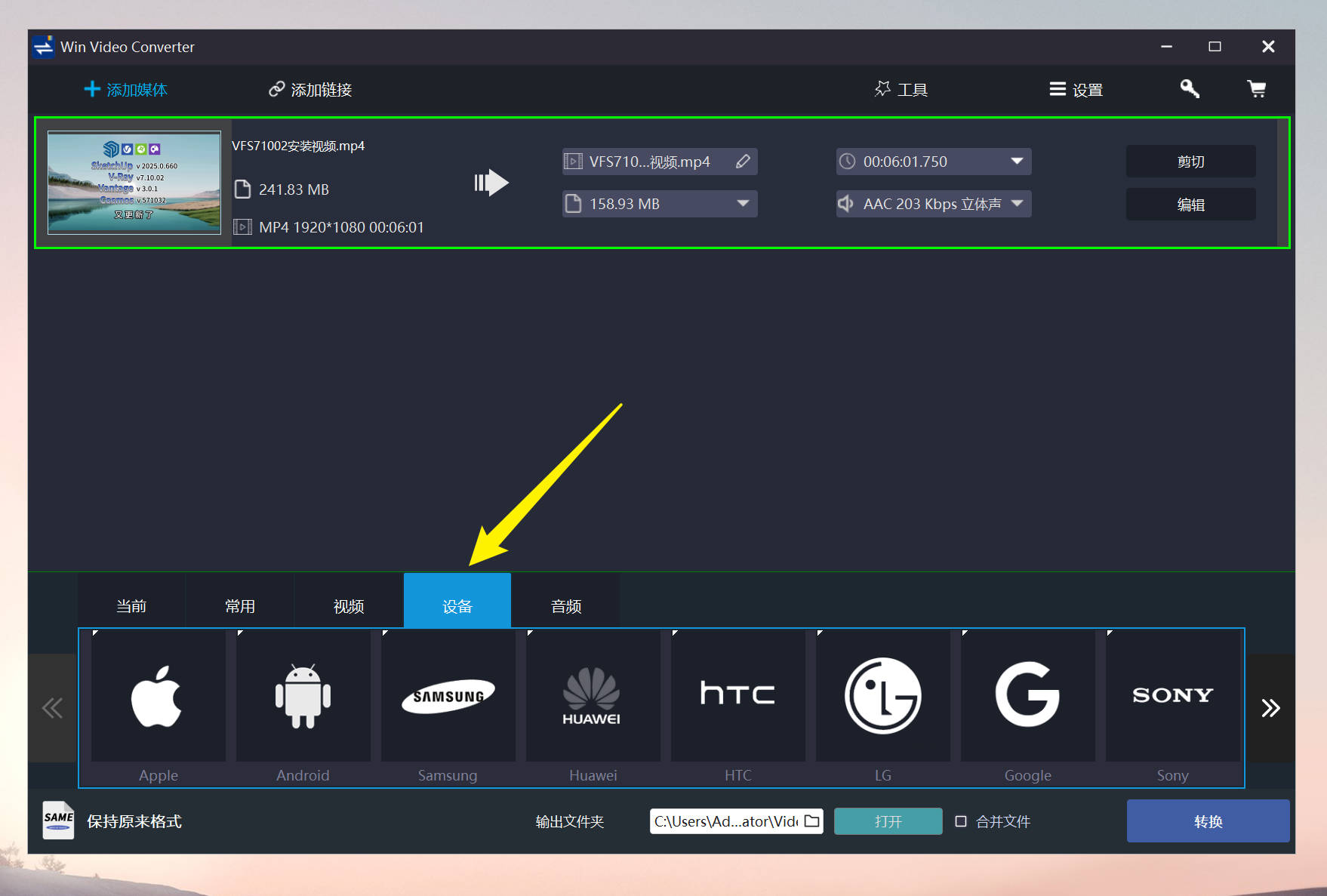Click the clock icon in duration field
This screenshot has width=1327, height=896.
[x=848, y=162]
